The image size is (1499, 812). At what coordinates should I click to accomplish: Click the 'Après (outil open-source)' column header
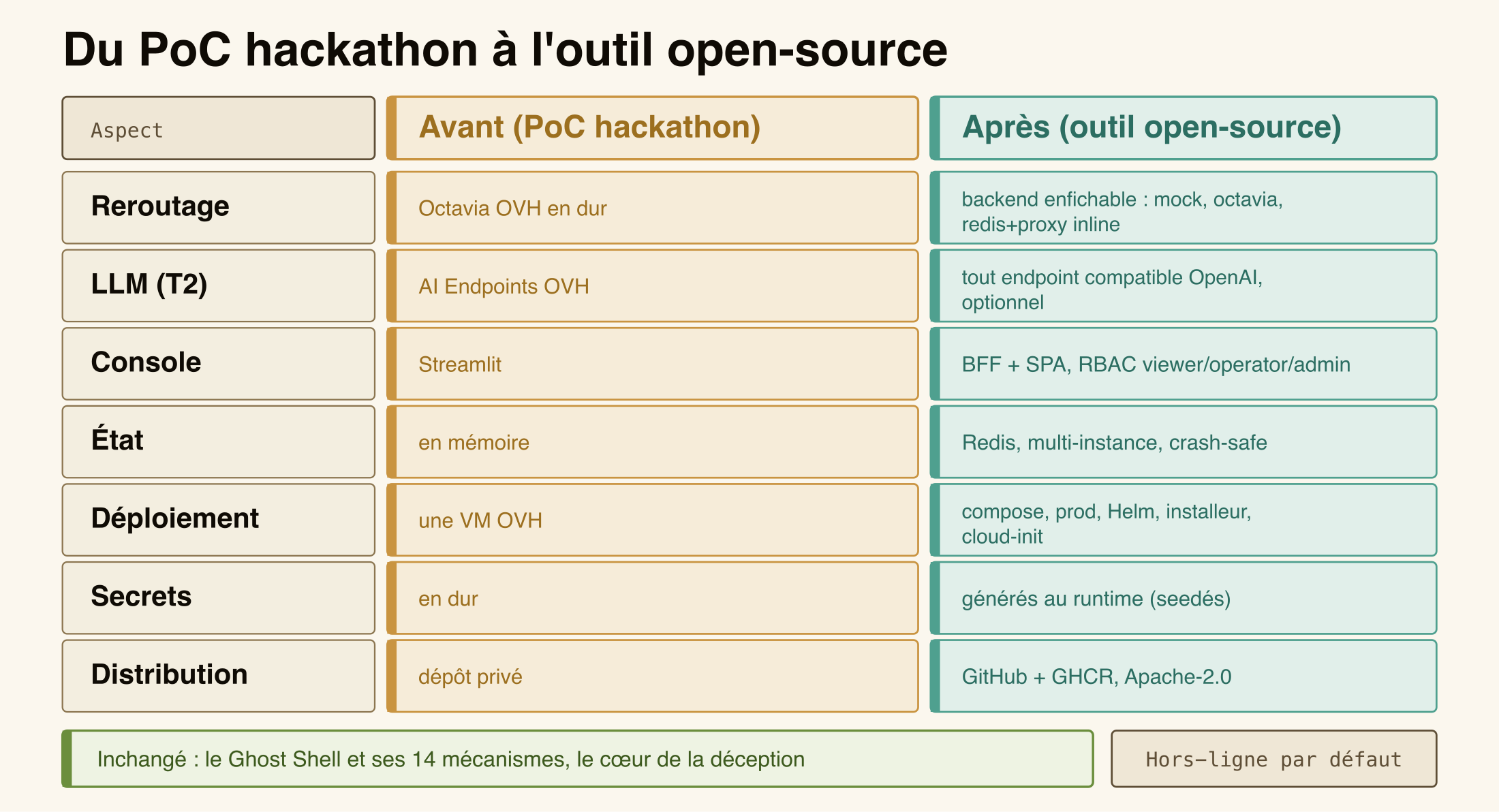1183,128
